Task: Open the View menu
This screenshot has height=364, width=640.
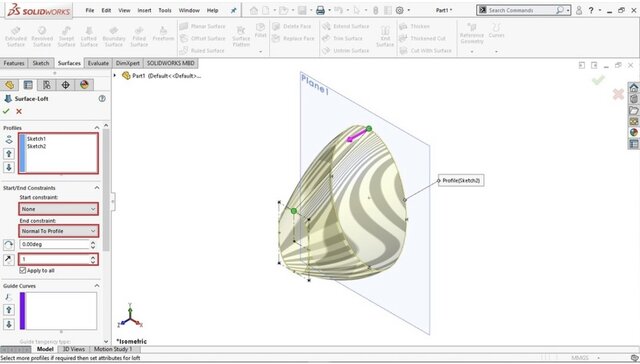Action: tap(124, 10)
